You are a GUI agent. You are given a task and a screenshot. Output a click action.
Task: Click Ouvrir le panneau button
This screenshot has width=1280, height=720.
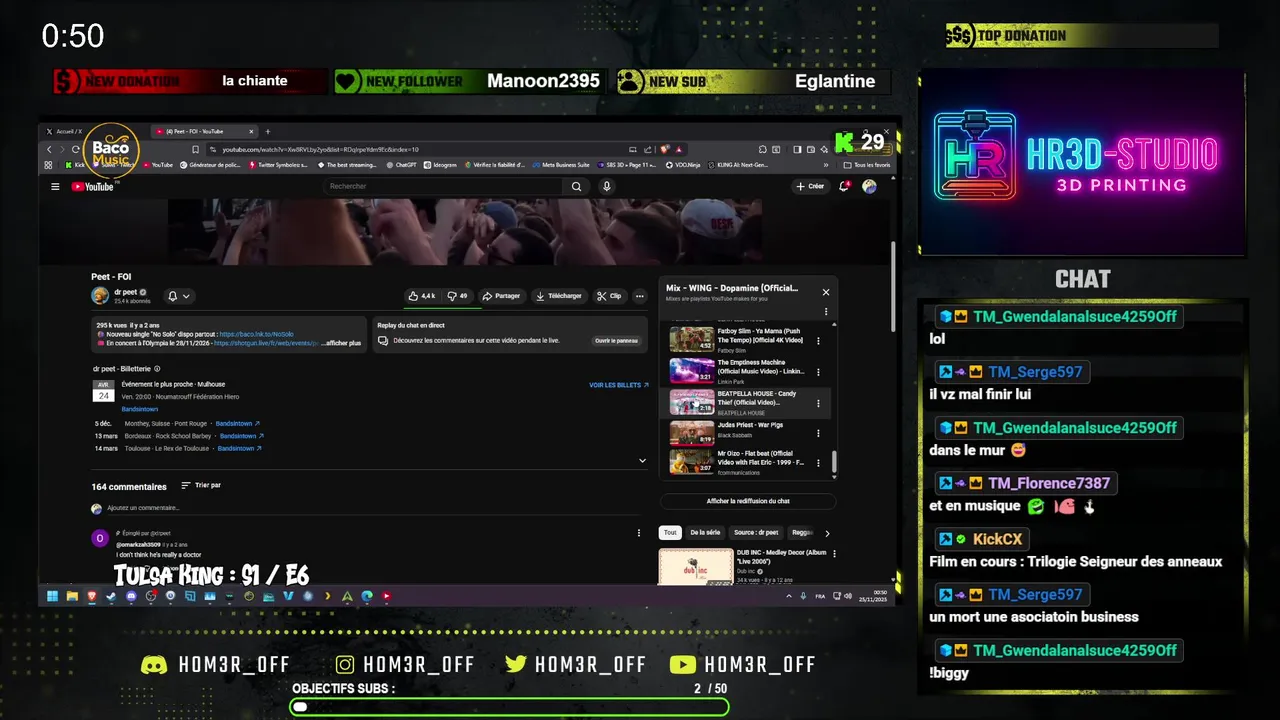[616, 341]
